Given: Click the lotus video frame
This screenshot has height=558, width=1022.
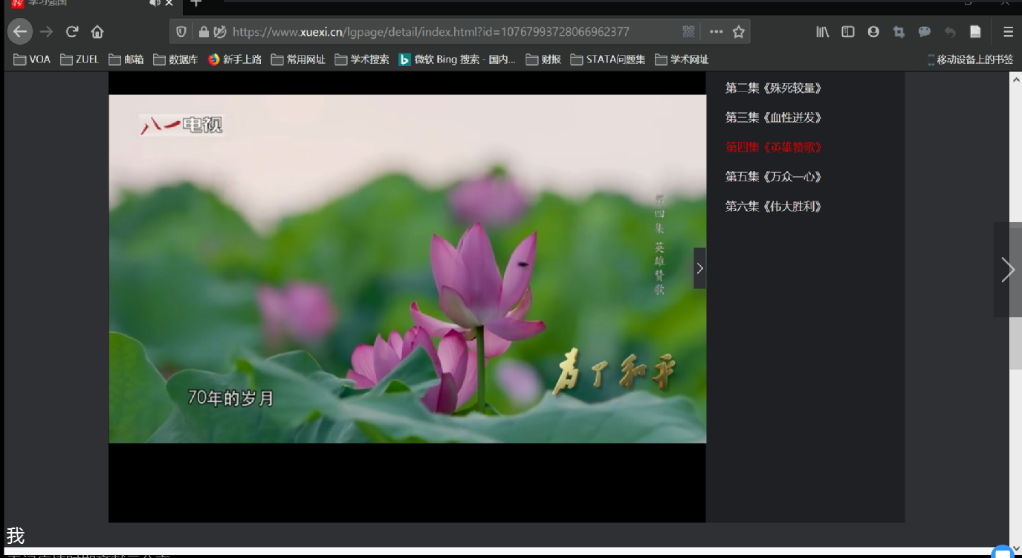Looking at the screenshot, I should tap(407, 268).
